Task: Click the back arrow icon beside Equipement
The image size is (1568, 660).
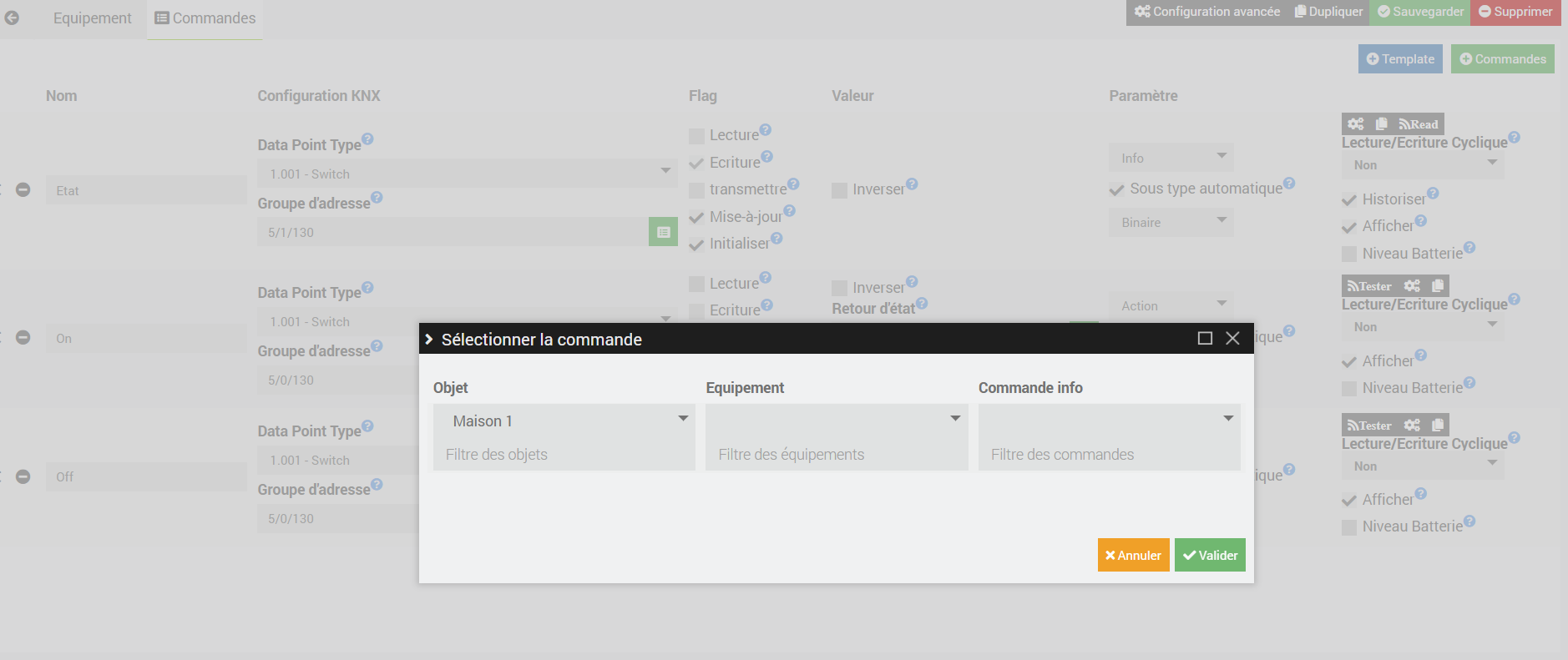Action: tap(12, 18)
